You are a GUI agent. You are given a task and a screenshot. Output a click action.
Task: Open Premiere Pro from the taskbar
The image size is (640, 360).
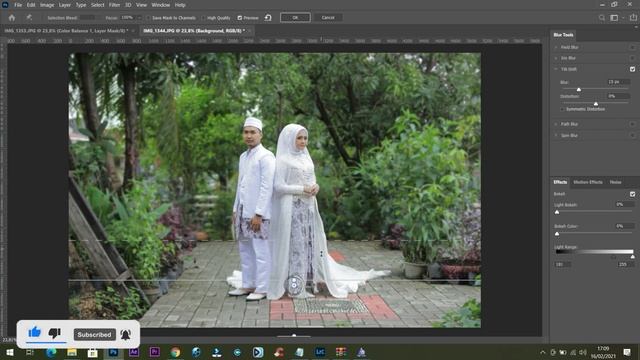coord(154,352)
